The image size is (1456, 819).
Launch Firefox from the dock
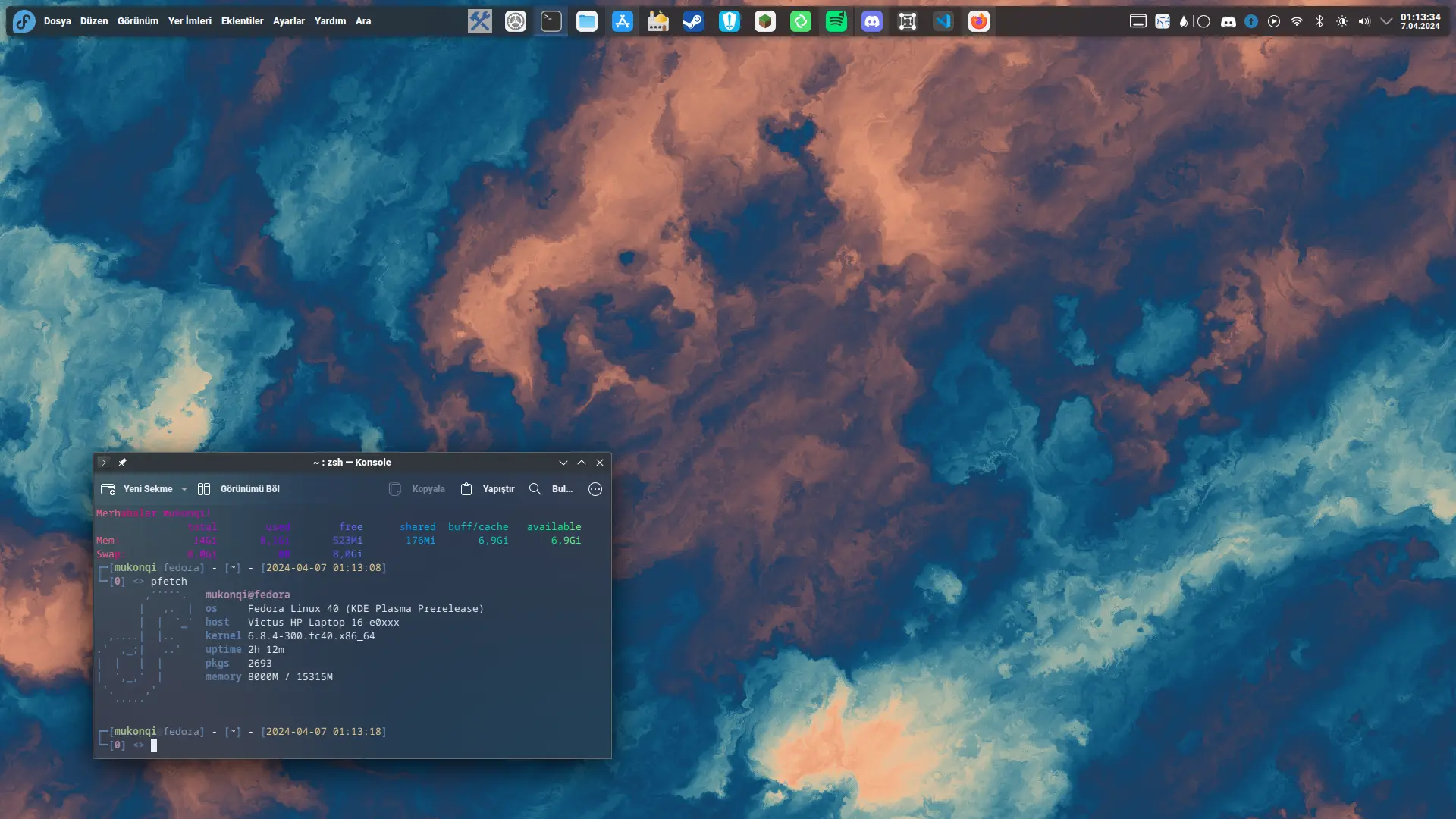(x=979, y=21)
